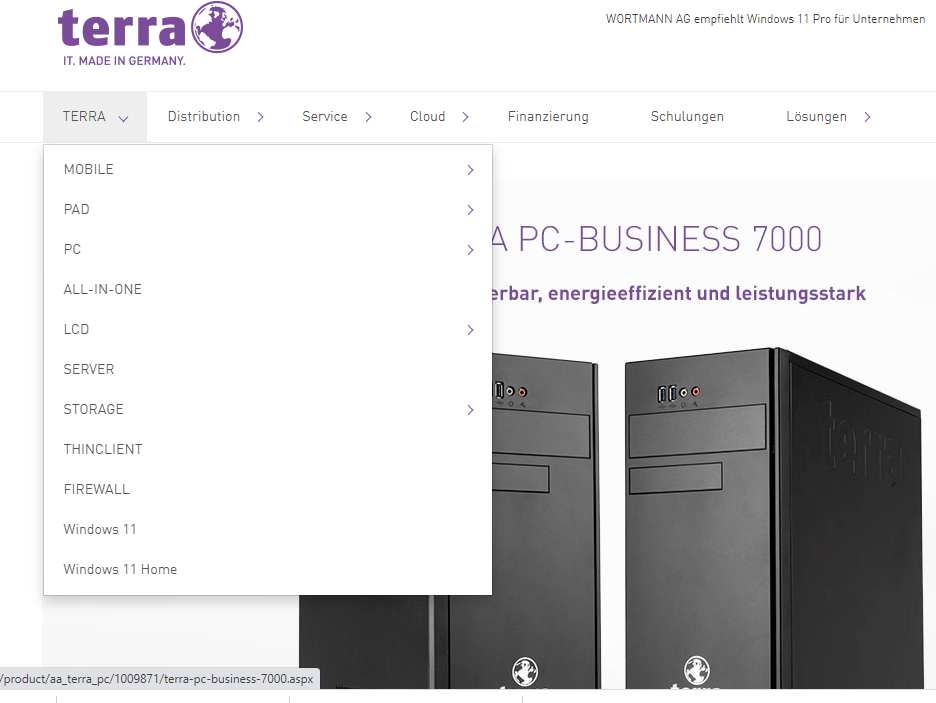The image size is (936, 703).
Task: Click the 'energieeffizient und leistungsstark' subtitle
Action: pos(678,294)
